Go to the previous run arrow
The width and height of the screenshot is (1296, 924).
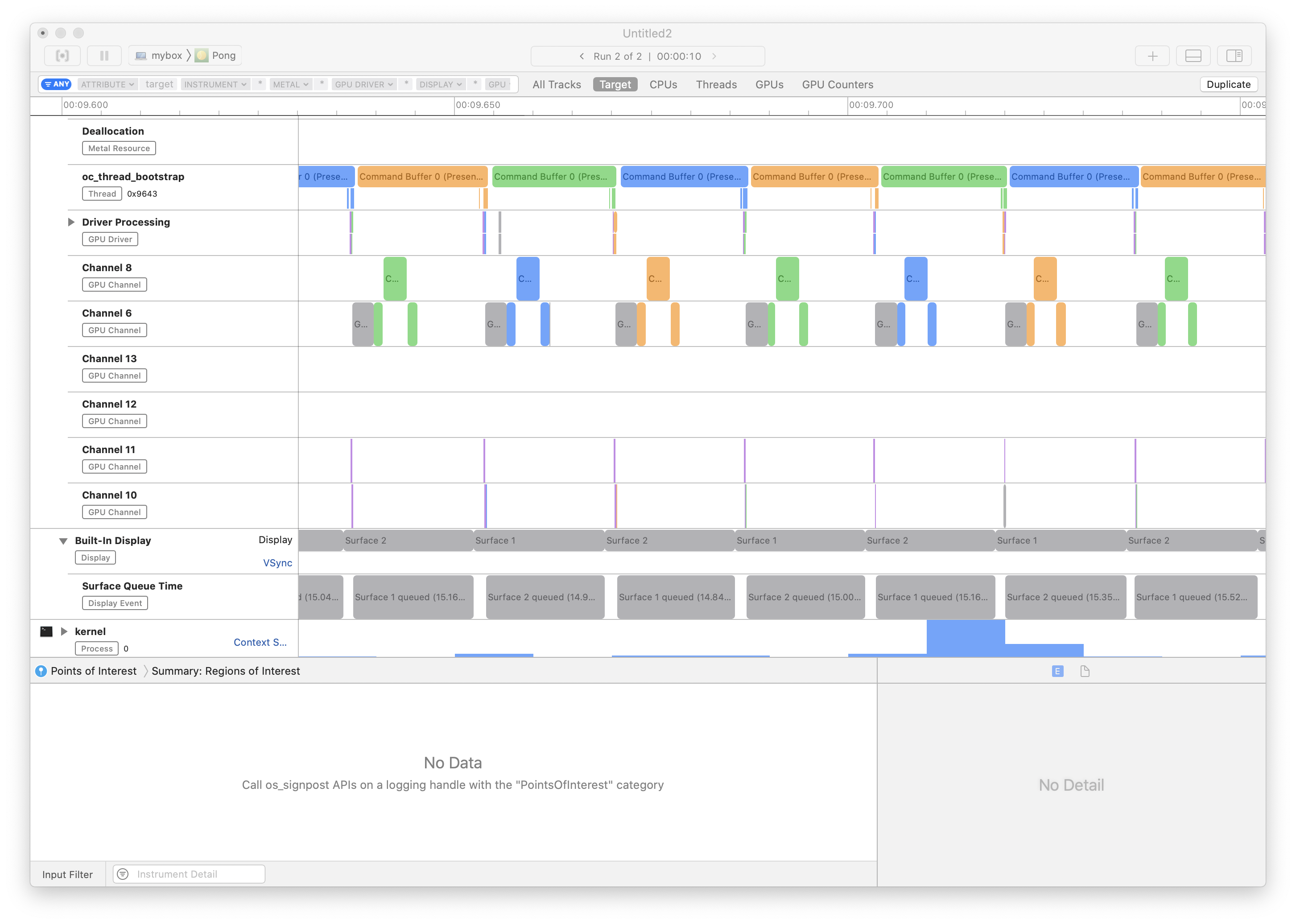tap(582, 56)
